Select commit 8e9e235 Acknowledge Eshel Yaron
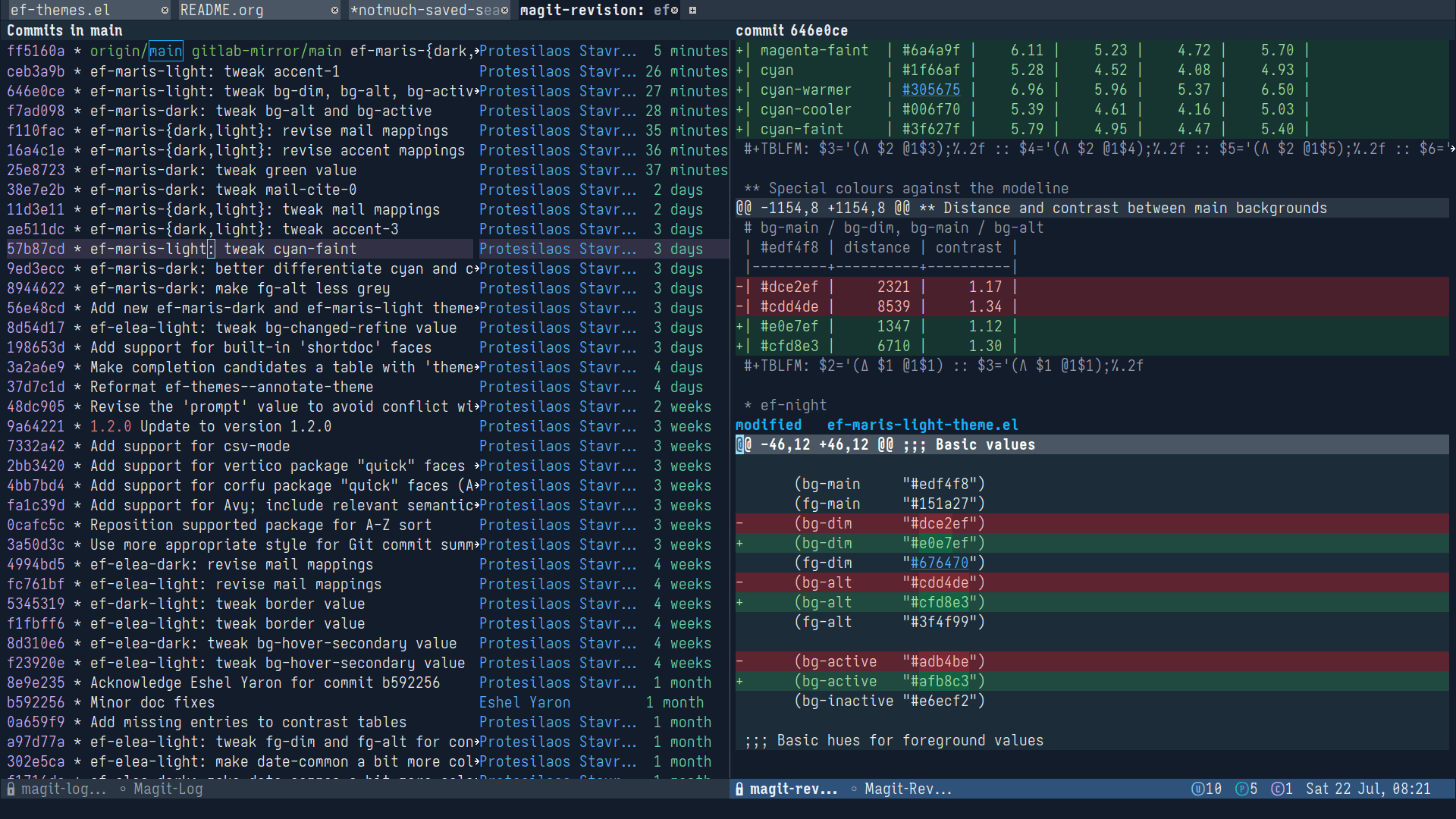Screen dimensions: 1456x819 coord(367,682)
